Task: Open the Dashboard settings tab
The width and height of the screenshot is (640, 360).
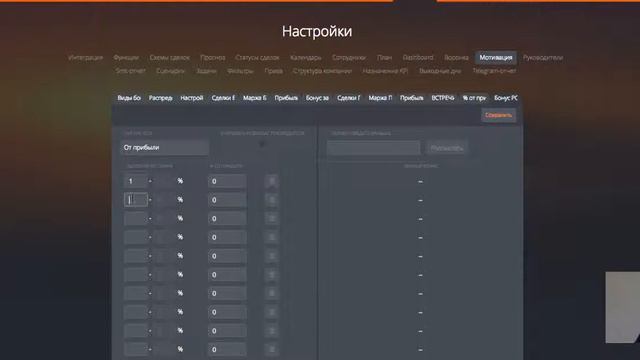Action: [418, 58]
